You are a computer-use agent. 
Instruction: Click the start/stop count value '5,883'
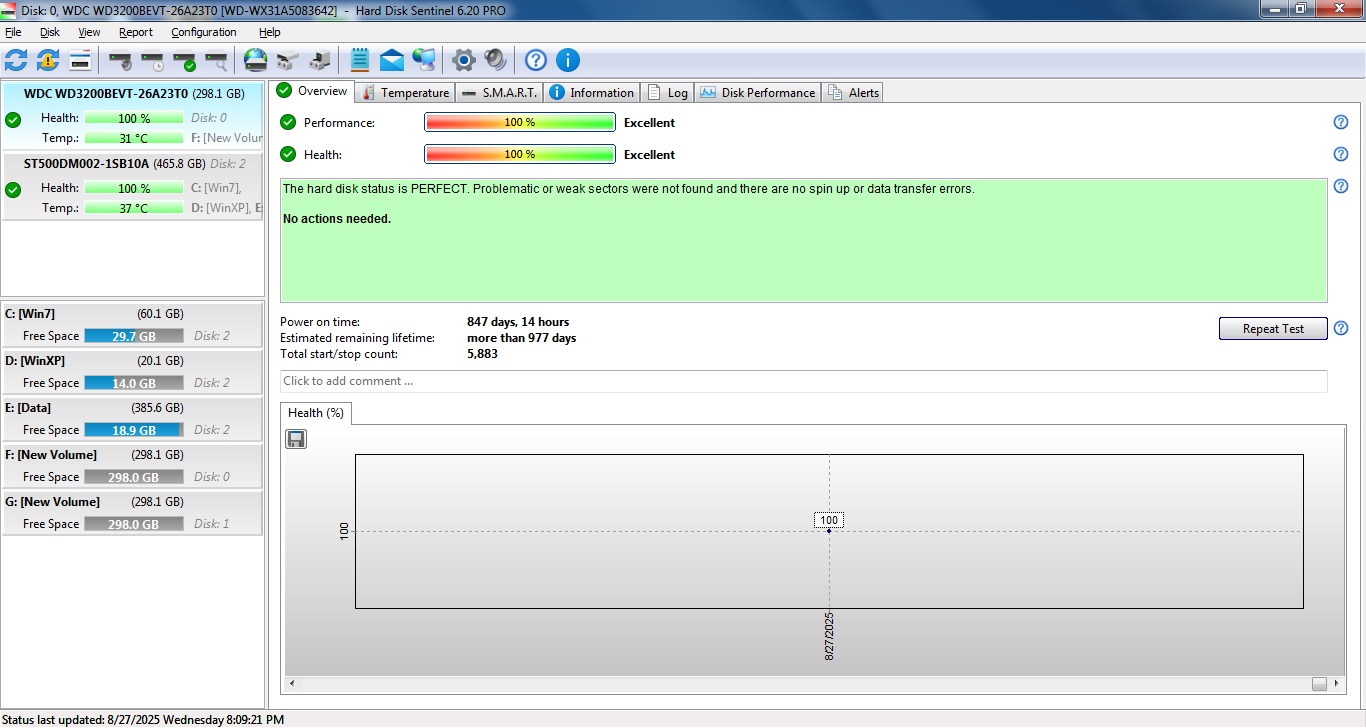point(482,354)
